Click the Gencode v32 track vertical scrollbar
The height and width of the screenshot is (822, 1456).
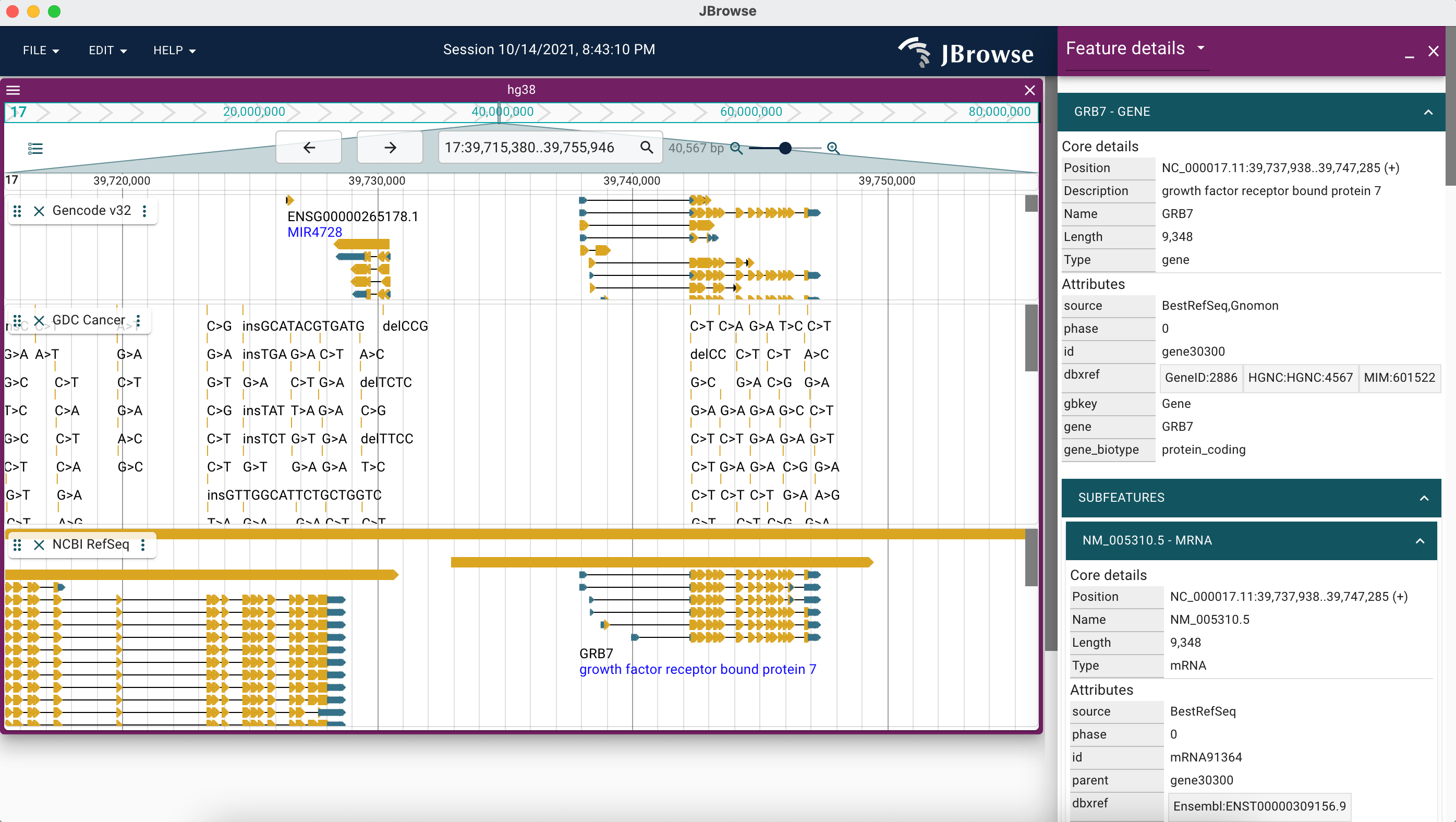click(1031, 203)
